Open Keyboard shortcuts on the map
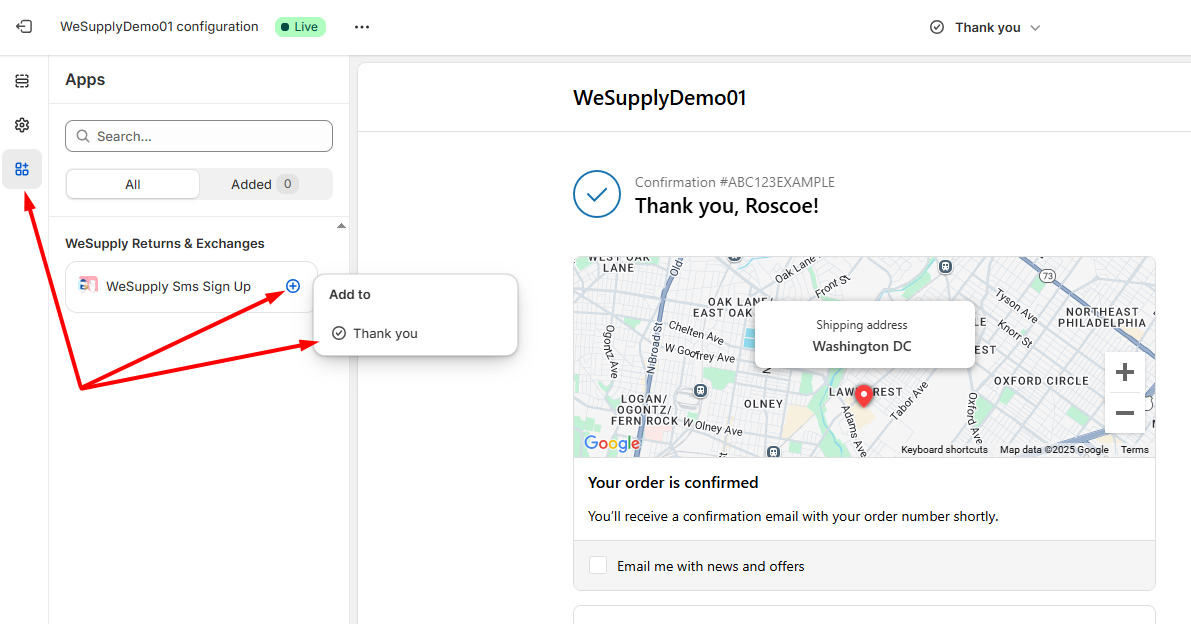The height and width of the screenshot is (624, 1191). (x=944, y=449)
